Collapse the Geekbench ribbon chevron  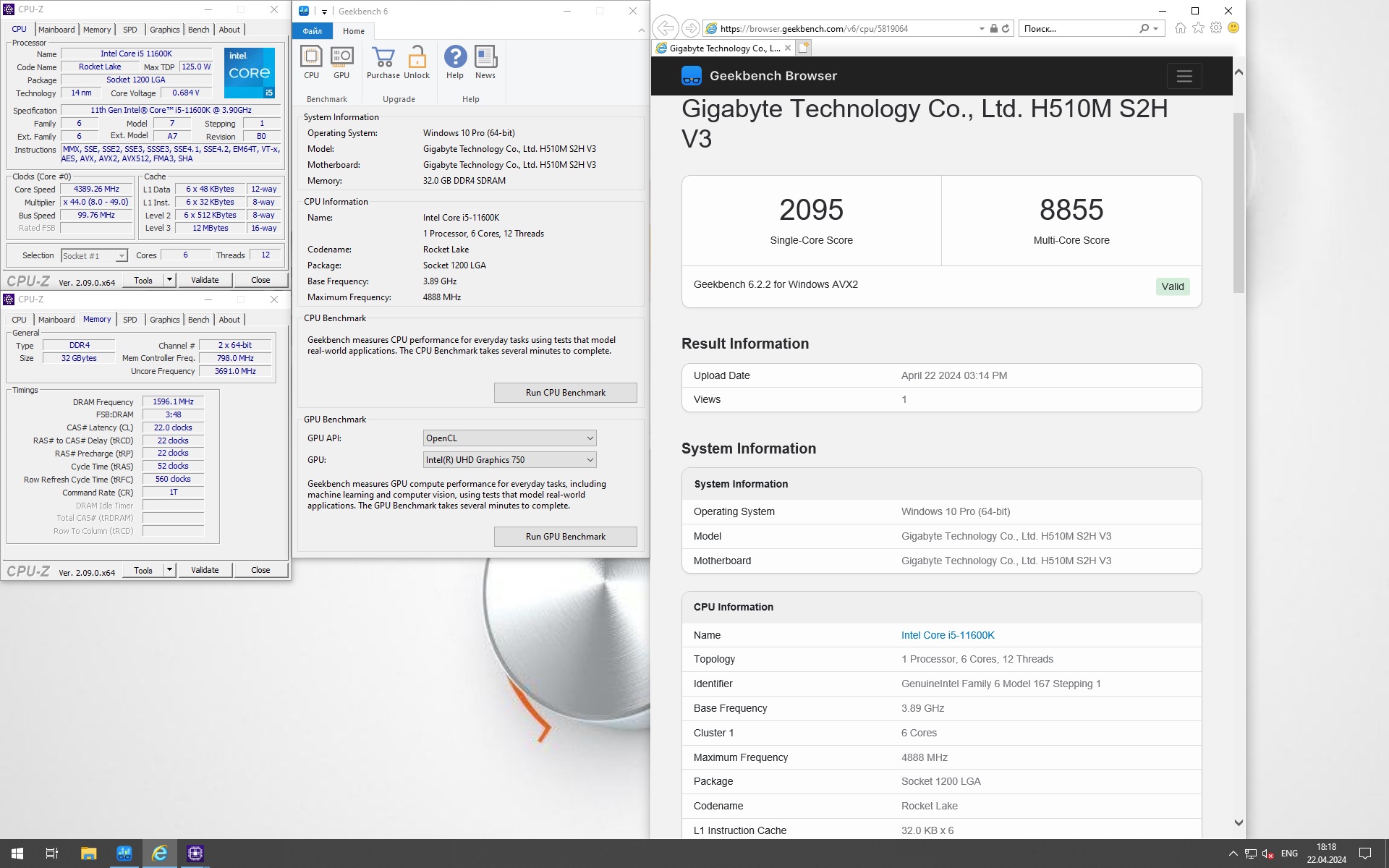point(641,30)
